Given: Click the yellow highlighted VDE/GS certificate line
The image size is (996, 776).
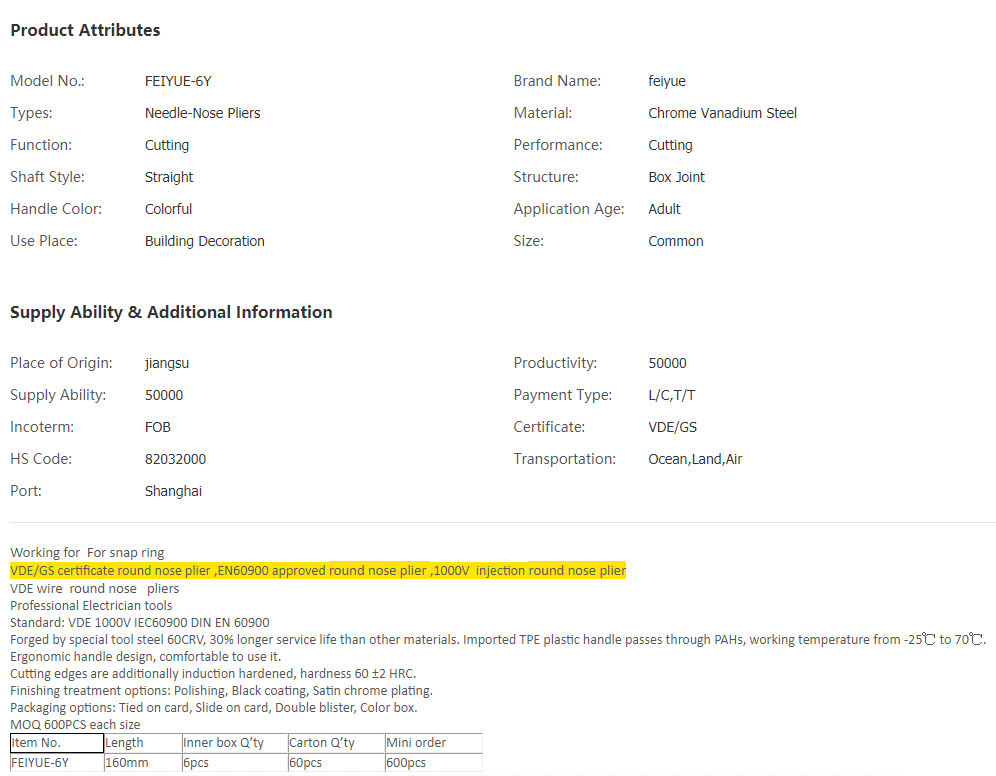Looking at the screenshot, I should pos(318,571).
